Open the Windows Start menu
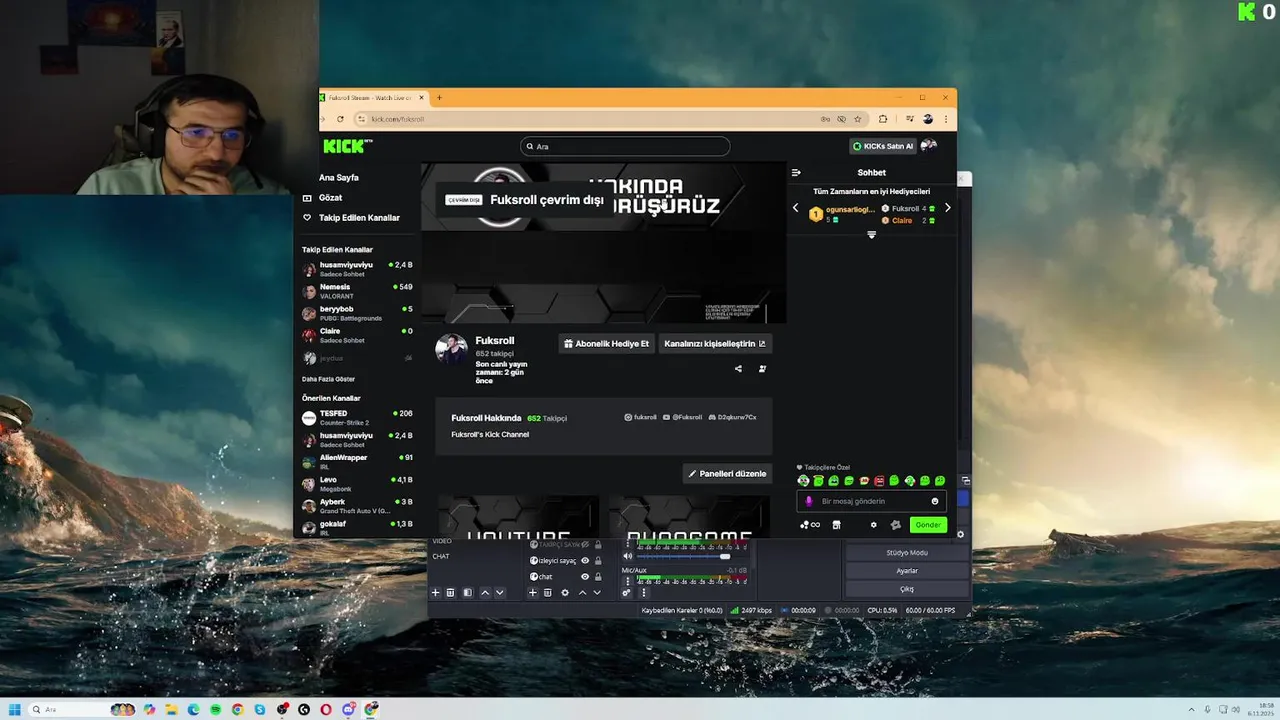Viewport: 1280px width, 720px height. [15, 710]
